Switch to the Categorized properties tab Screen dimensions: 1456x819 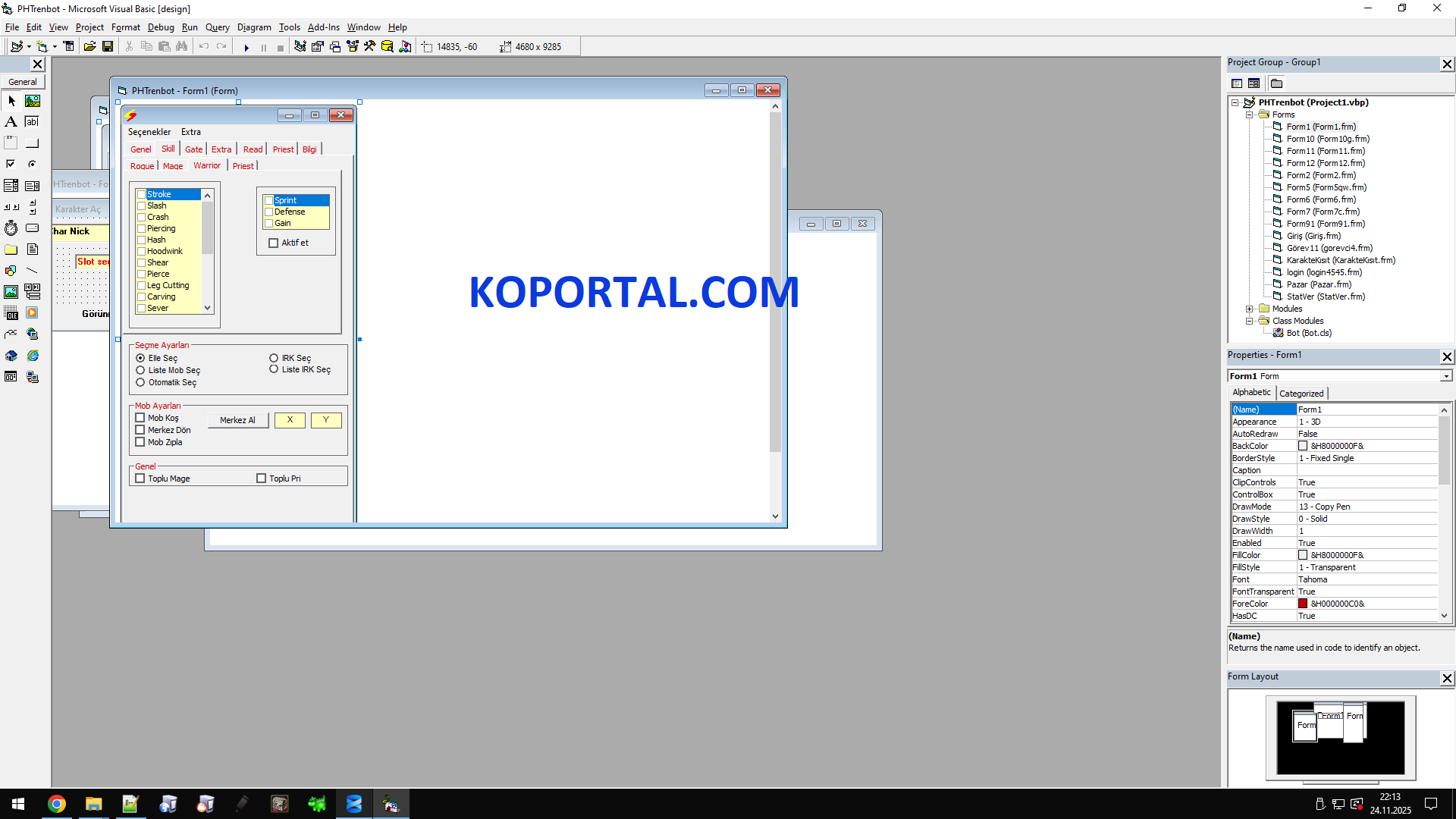[1301, 394]
